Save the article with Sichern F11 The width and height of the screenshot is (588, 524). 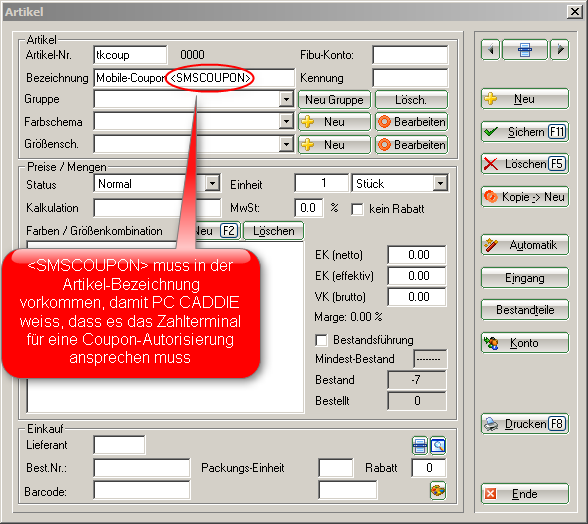click(525, 132)
